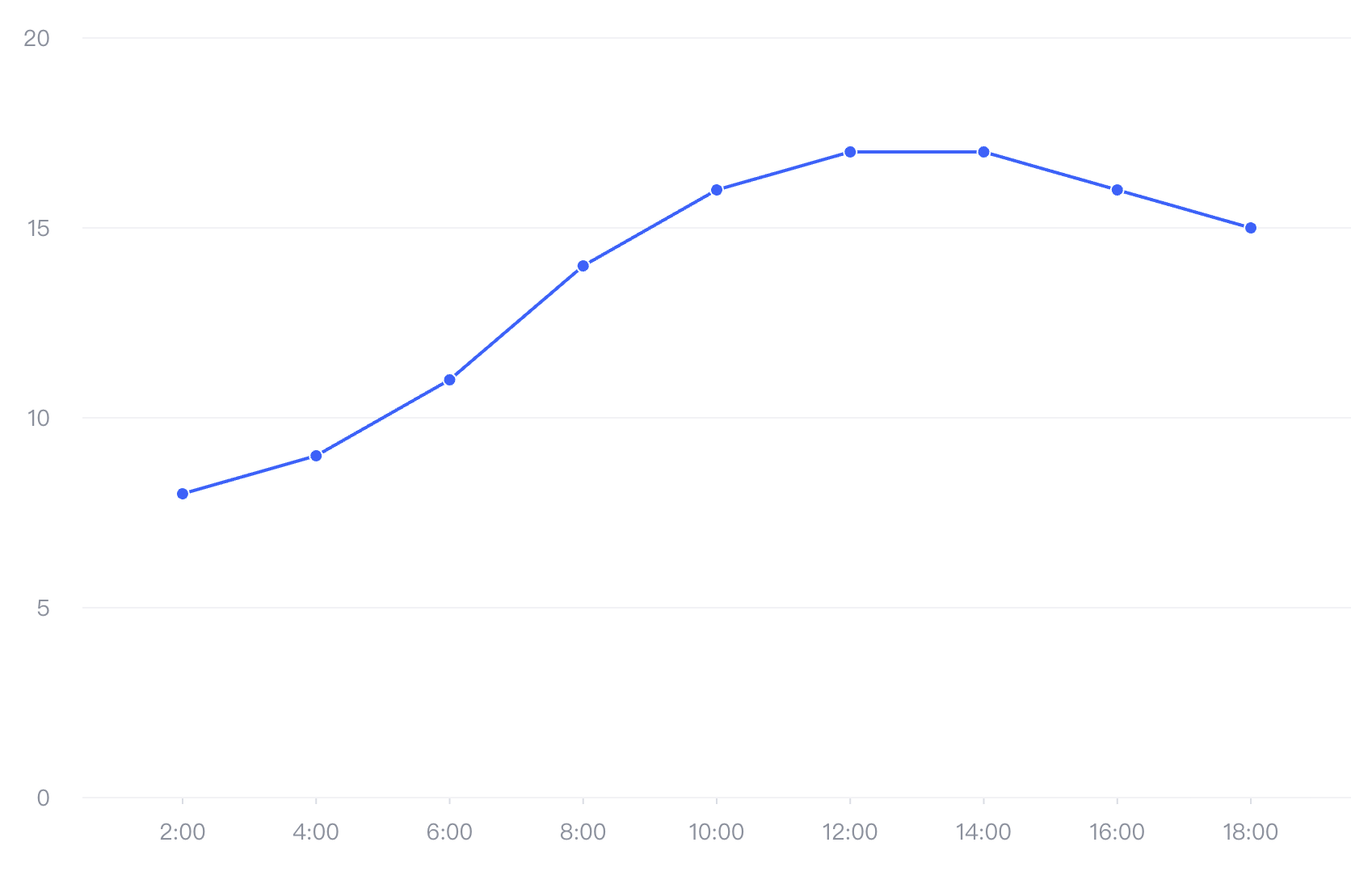
Task: Click the y-axis label 10
Action: pos(37,418)
